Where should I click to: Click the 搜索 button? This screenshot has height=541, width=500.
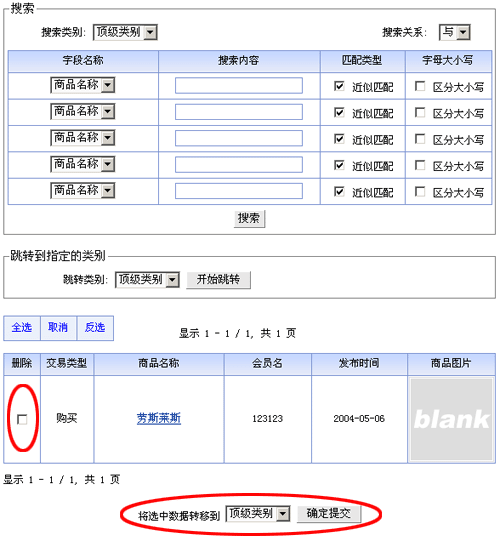tap(249, 218)
